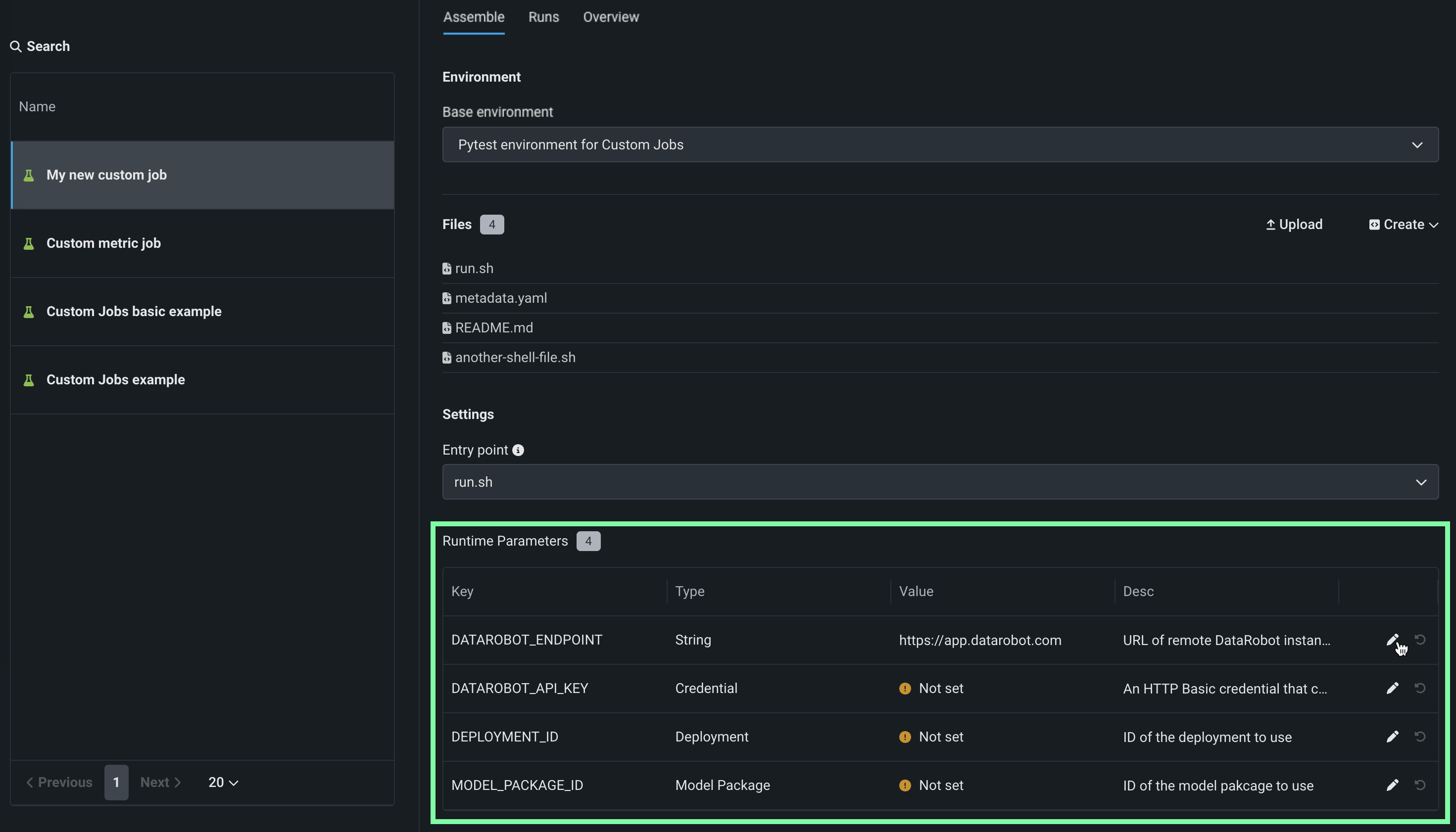Open the Create file dropdown
The height and width of the screenshot is (832, 1456).
(x=1404, y=225)
